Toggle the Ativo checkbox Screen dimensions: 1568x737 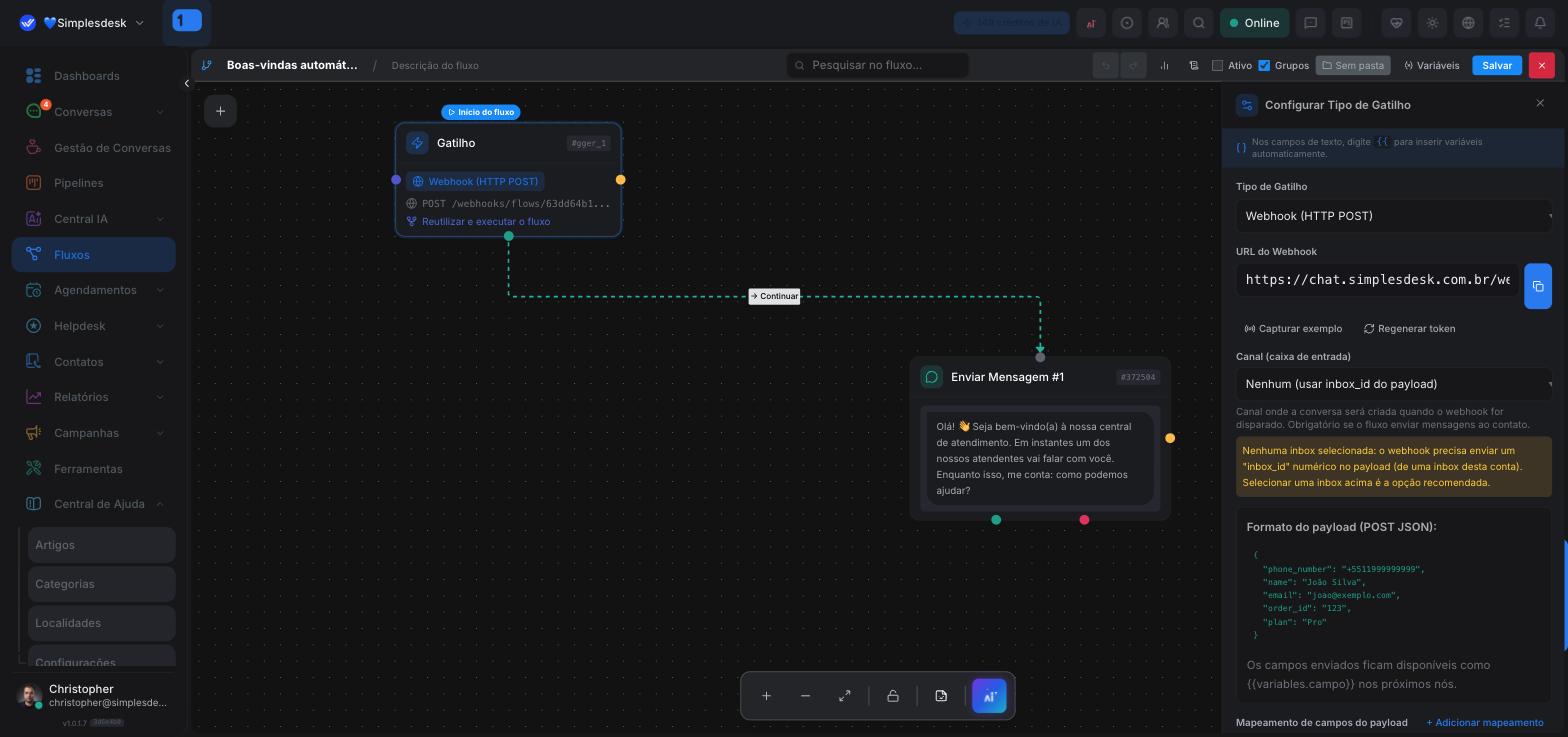tap(1217, 66)
